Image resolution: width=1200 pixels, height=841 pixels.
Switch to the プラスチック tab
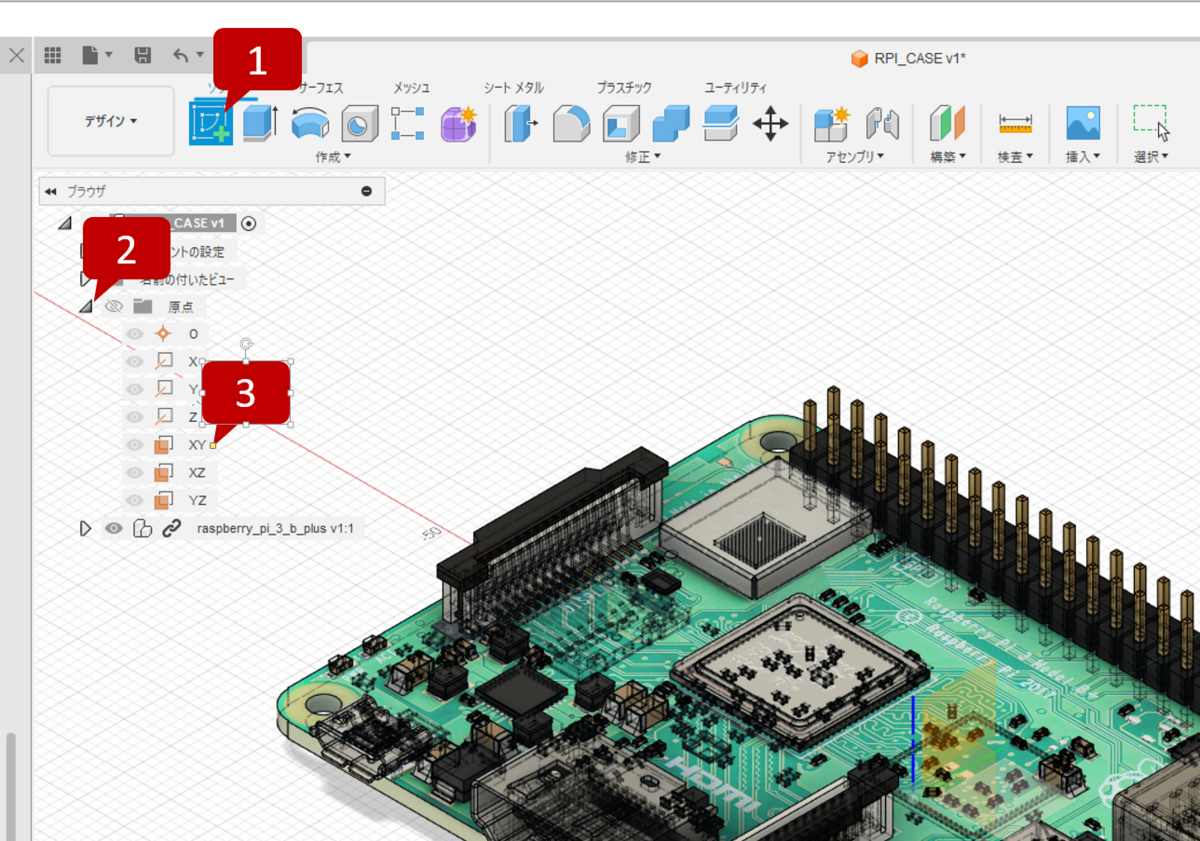pos(624,88)
